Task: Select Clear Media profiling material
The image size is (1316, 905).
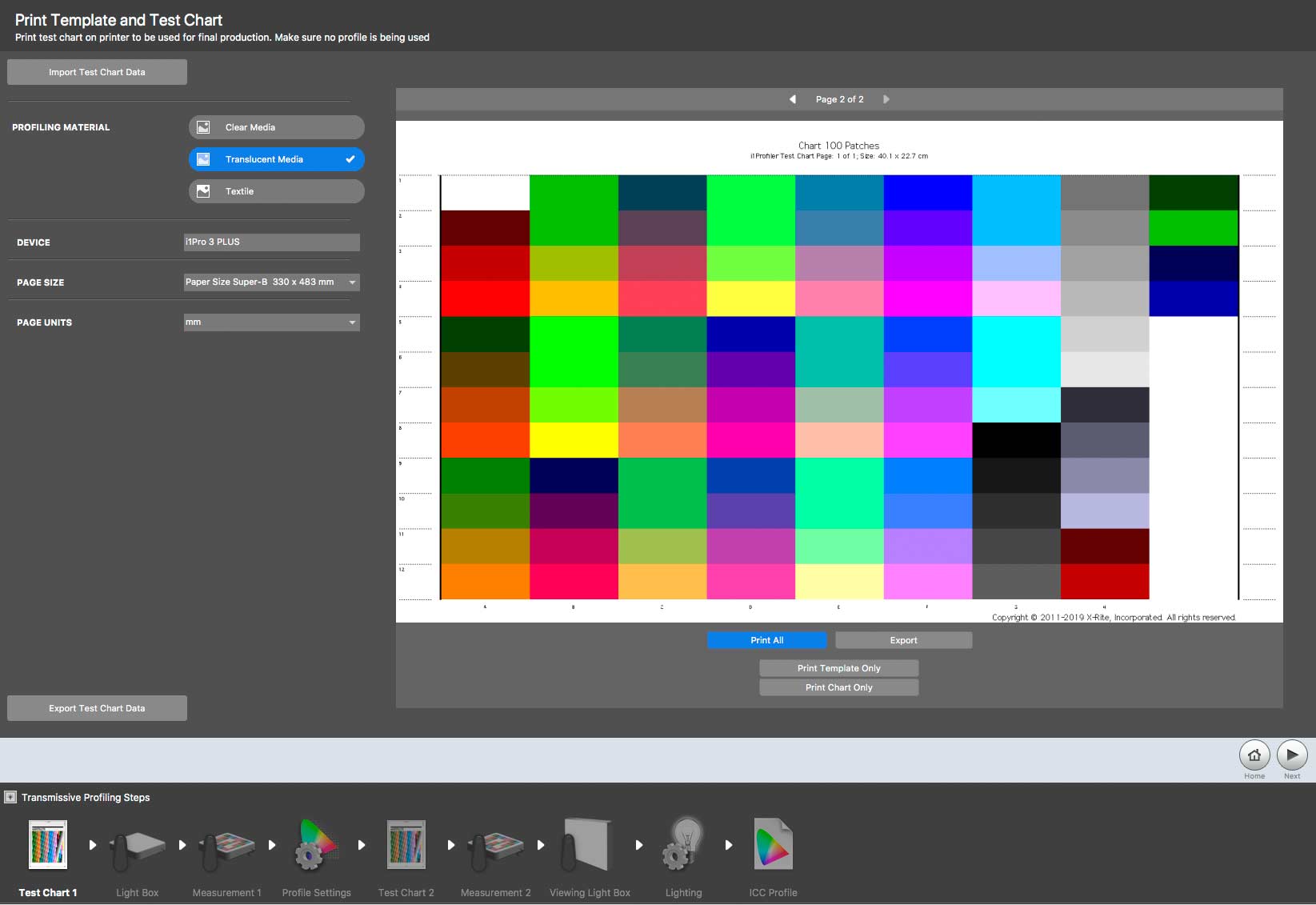Action: (x=277, y=127)
